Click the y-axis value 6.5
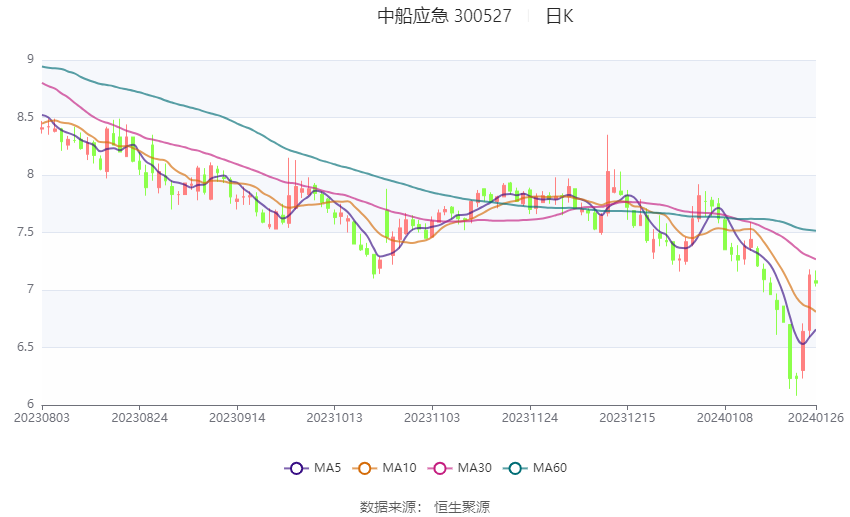850x517 pixels. pos(25,347)
